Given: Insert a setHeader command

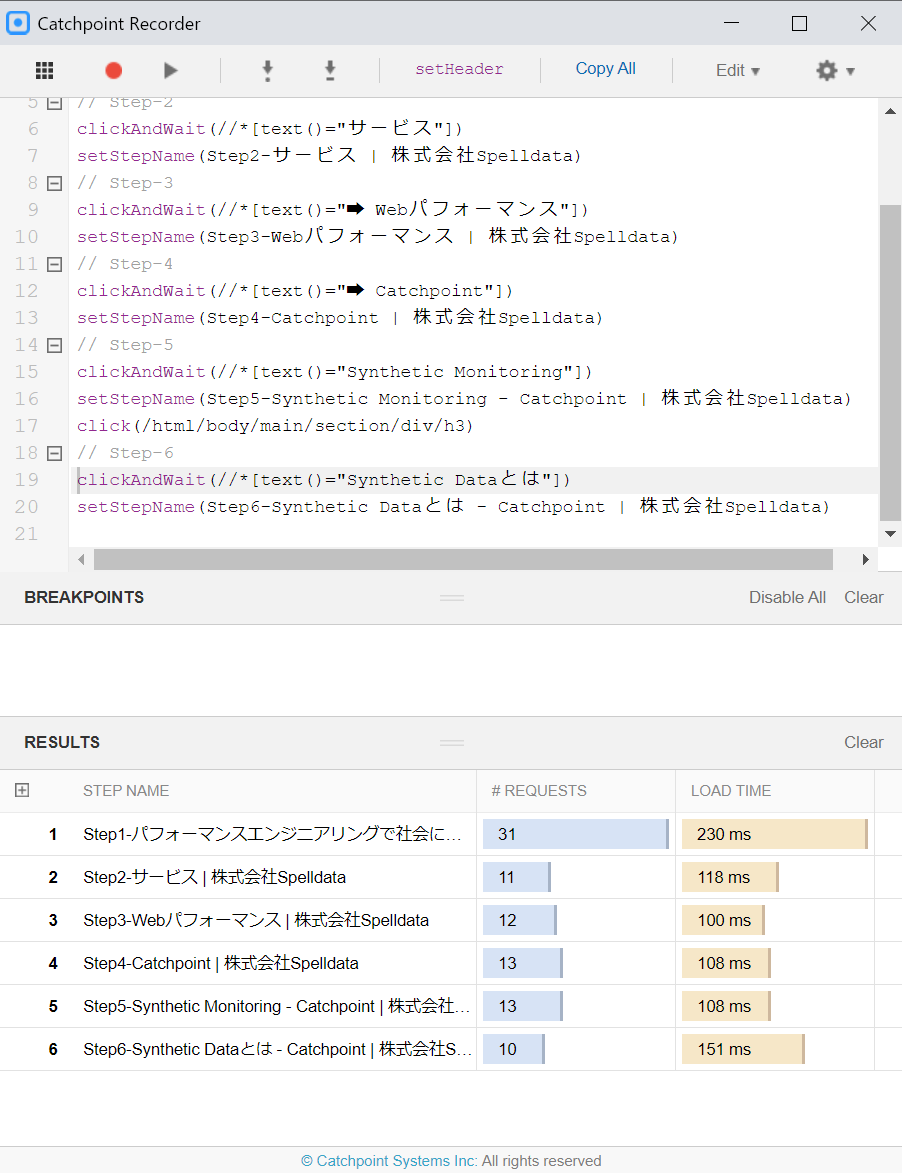Looking at the screenshot, I should [x=459, y=69].
